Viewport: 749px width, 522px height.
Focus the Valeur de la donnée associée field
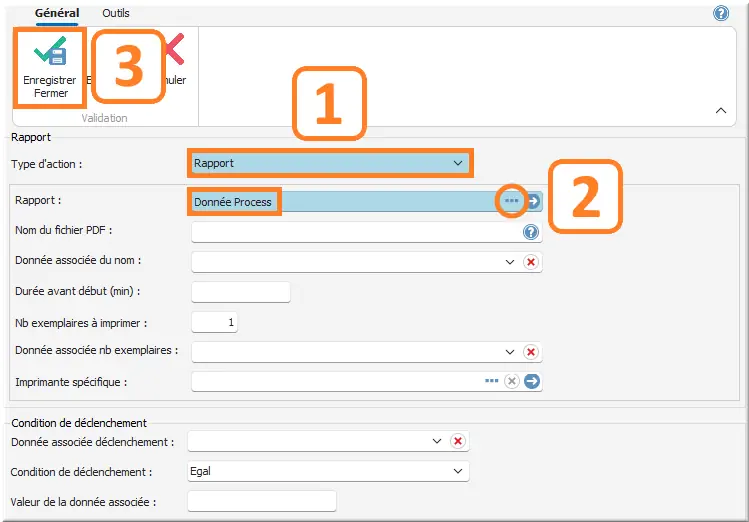click(x=261, y=501)
